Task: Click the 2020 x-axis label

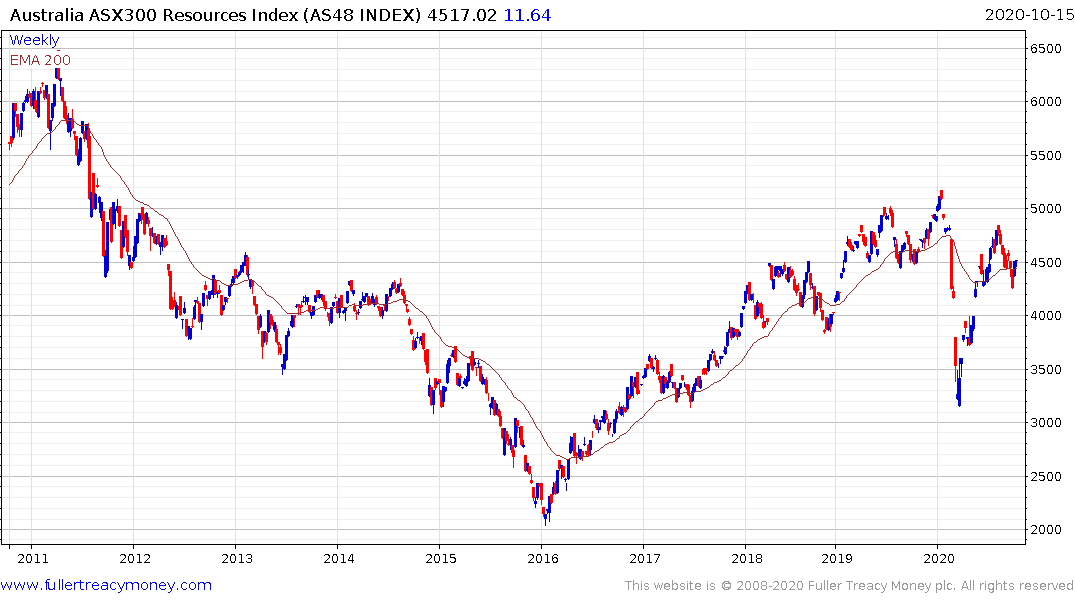Action: coord(939,558)
